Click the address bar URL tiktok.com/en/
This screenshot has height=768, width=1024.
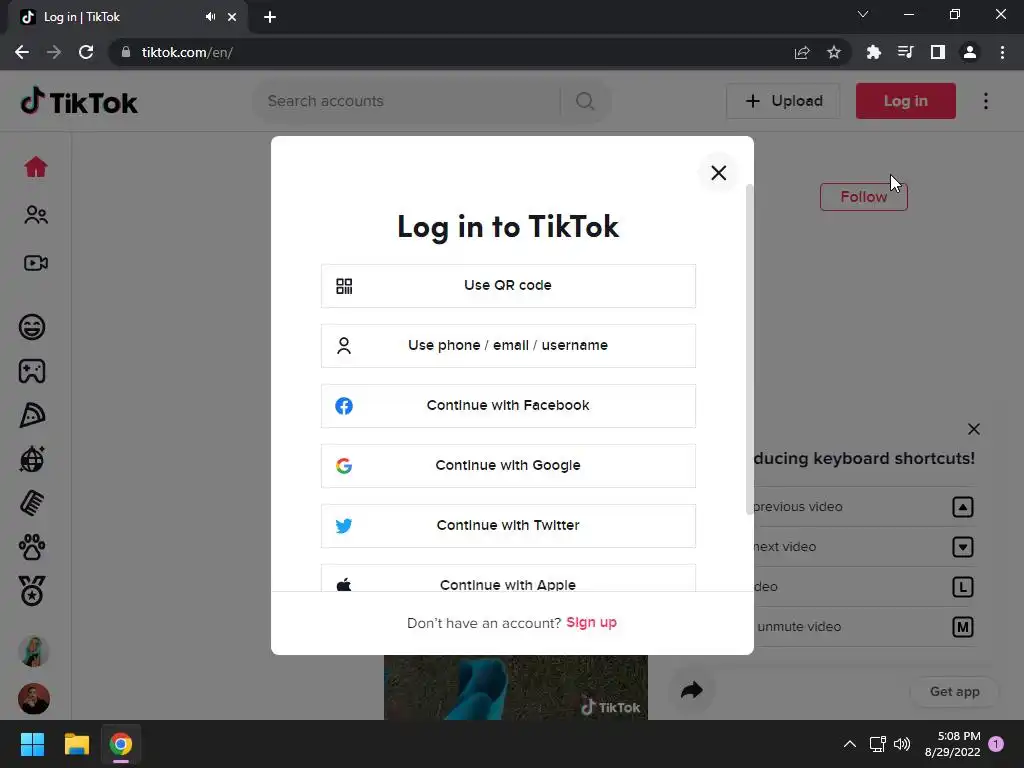click(187, 52)
